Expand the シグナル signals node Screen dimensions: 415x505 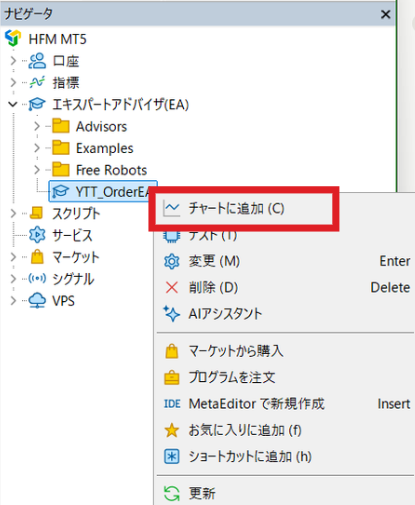[x=13, y=278]
